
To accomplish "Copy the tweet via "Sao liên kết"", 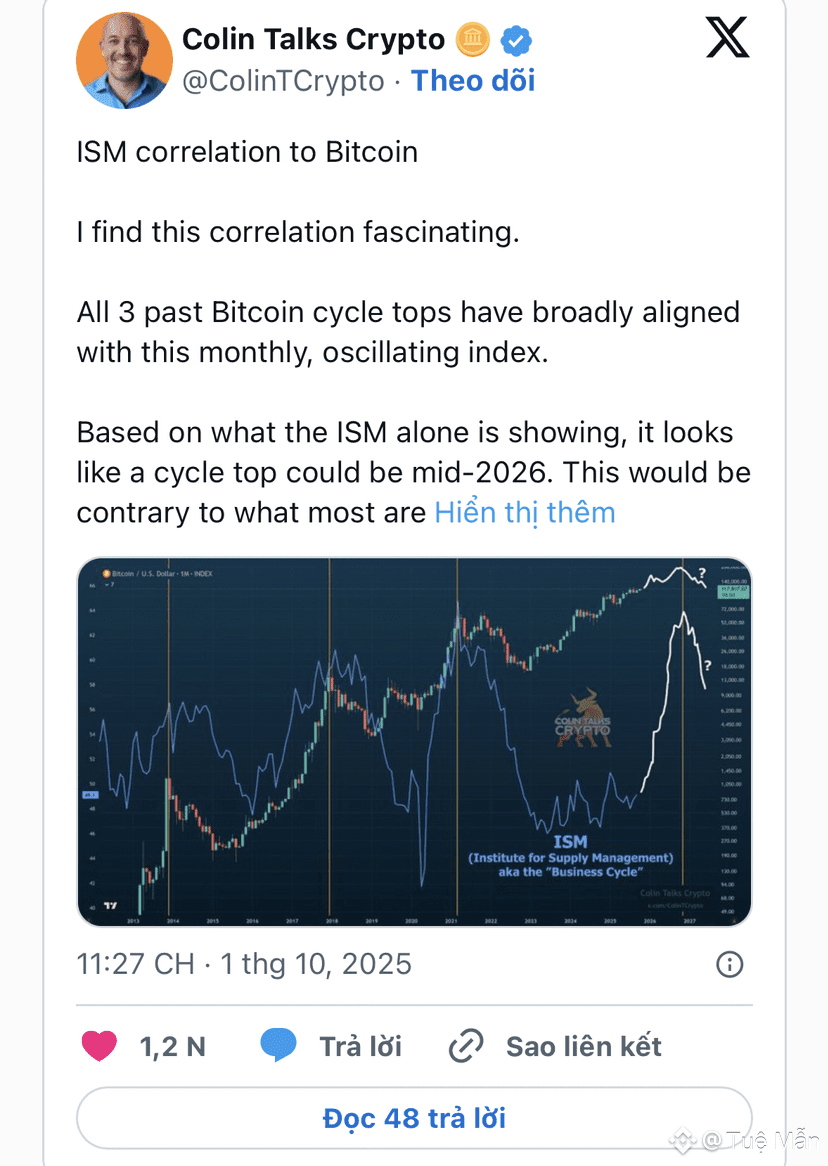I will [x=584, y=1047].
